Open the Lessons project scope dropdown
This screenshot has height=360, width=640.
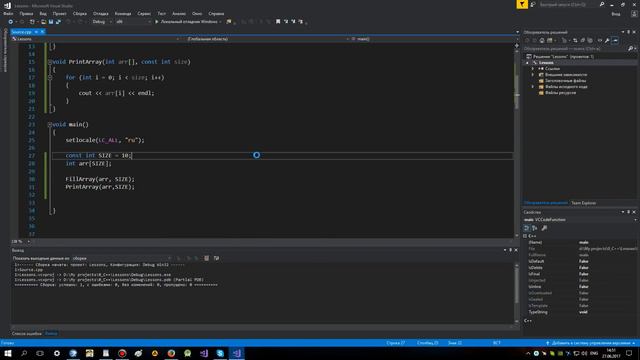pyautogui.click(x=96, y=39)
